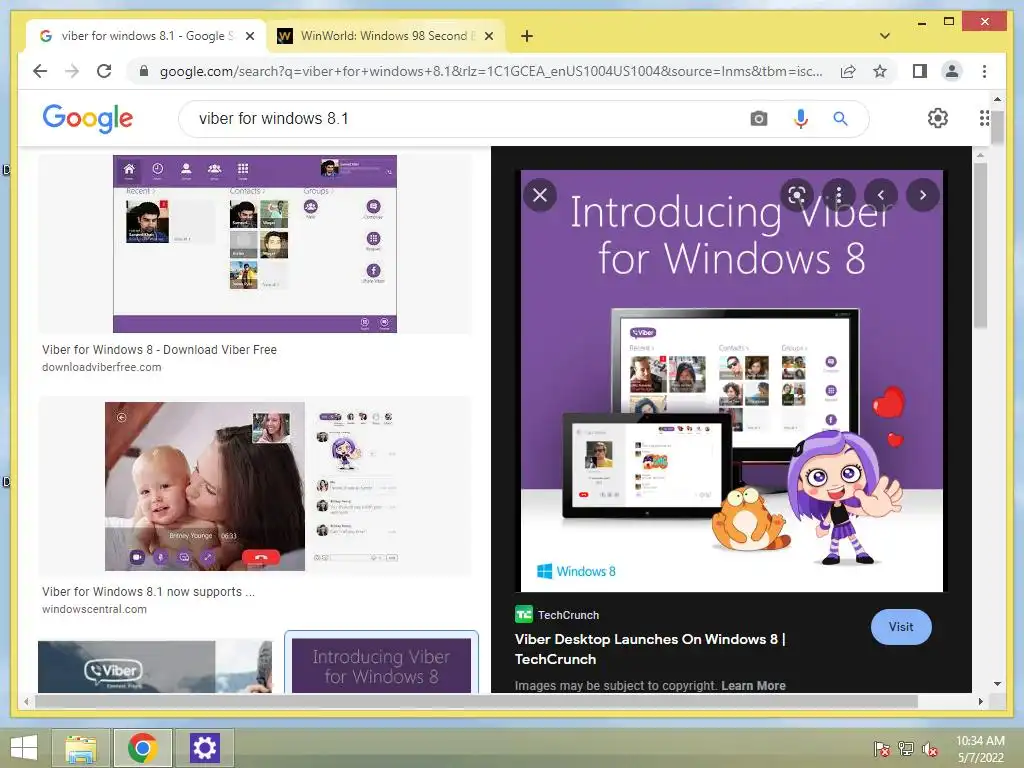
Task: Open Action Center flag in system tray
Action: [882, 749]
